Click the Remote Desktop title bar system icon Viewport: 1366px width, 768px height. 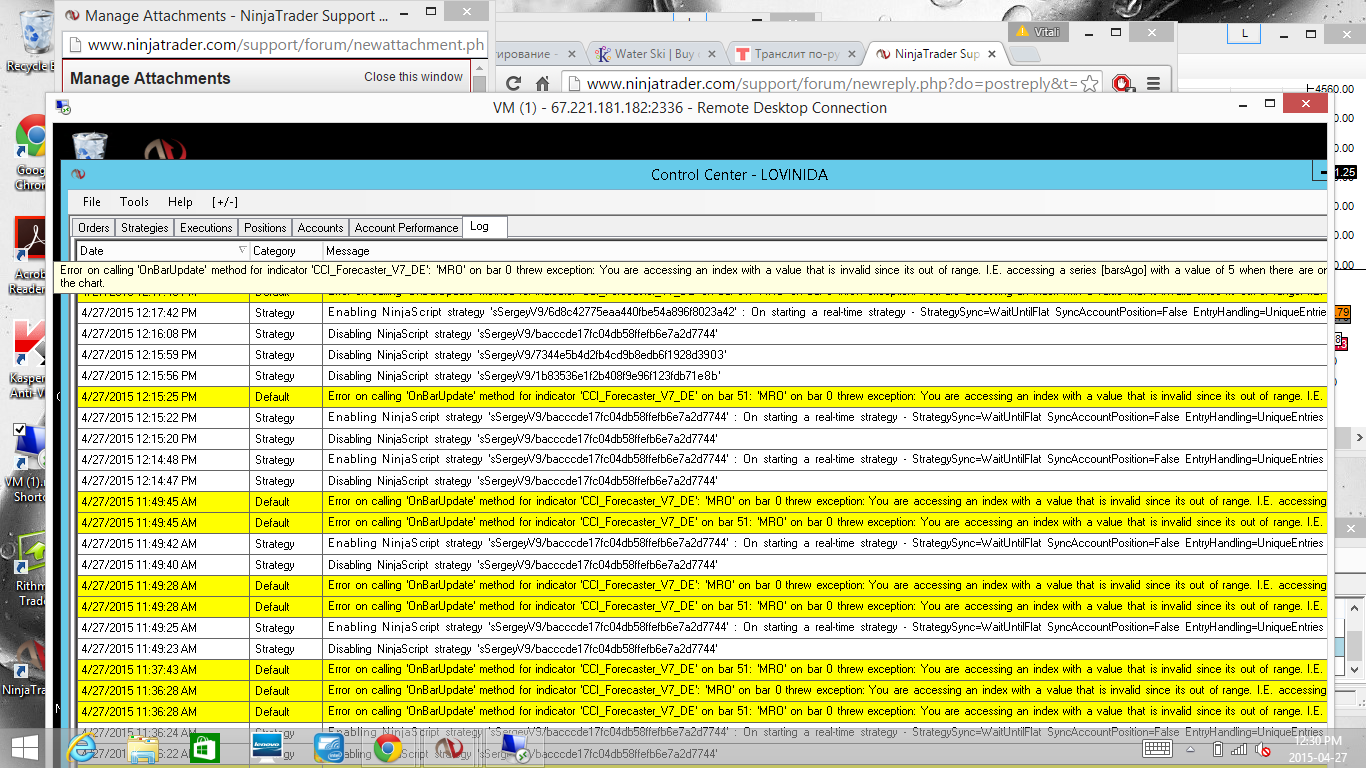pyautogui.click(x=63, y=107)
